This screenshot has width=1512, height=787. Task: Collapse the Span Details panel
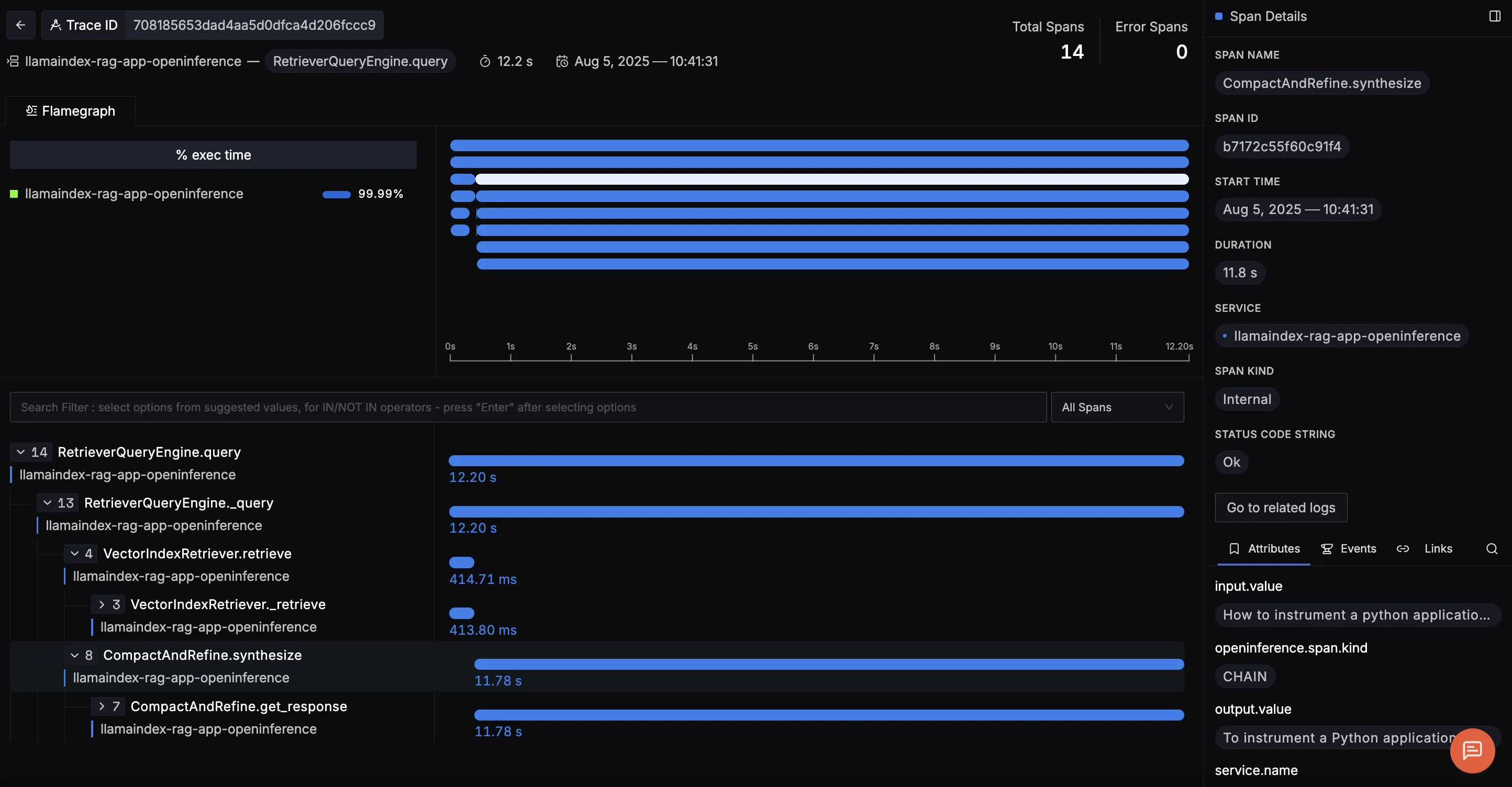(1495, 16)
